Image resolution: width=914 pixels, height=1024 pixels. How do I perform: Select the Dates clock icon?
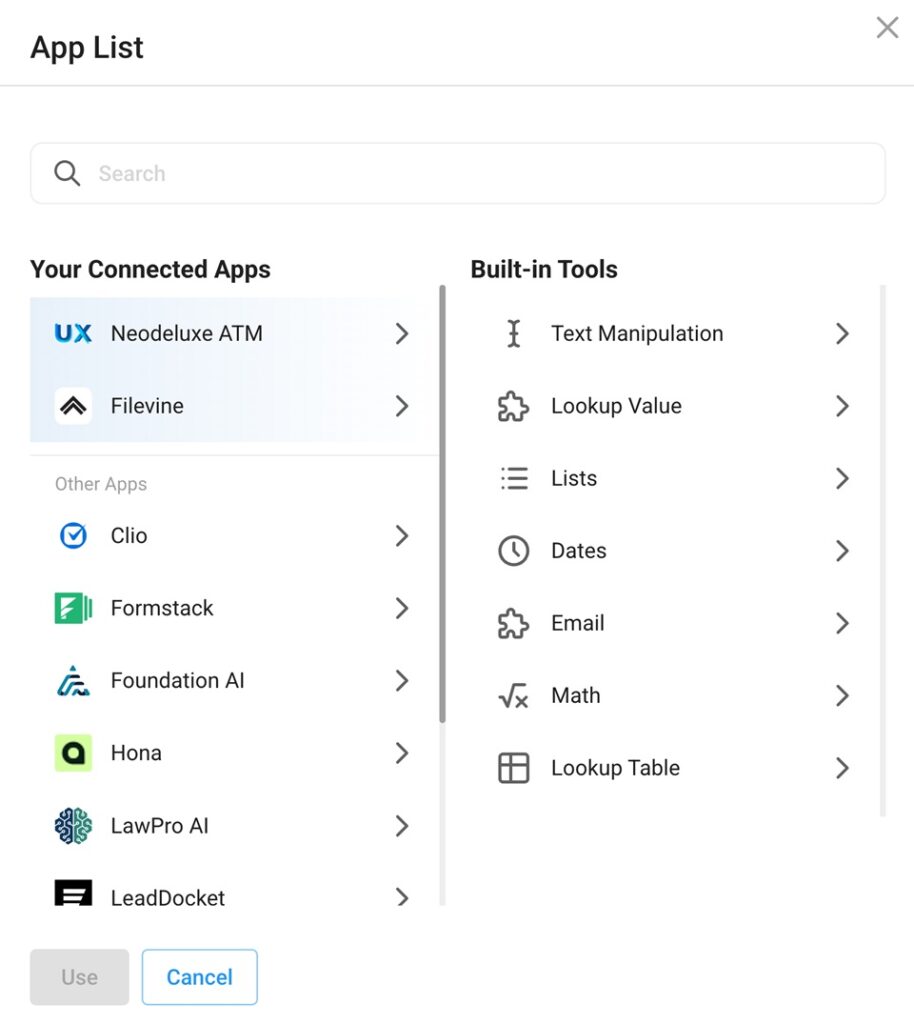click(x=514, y=551)
